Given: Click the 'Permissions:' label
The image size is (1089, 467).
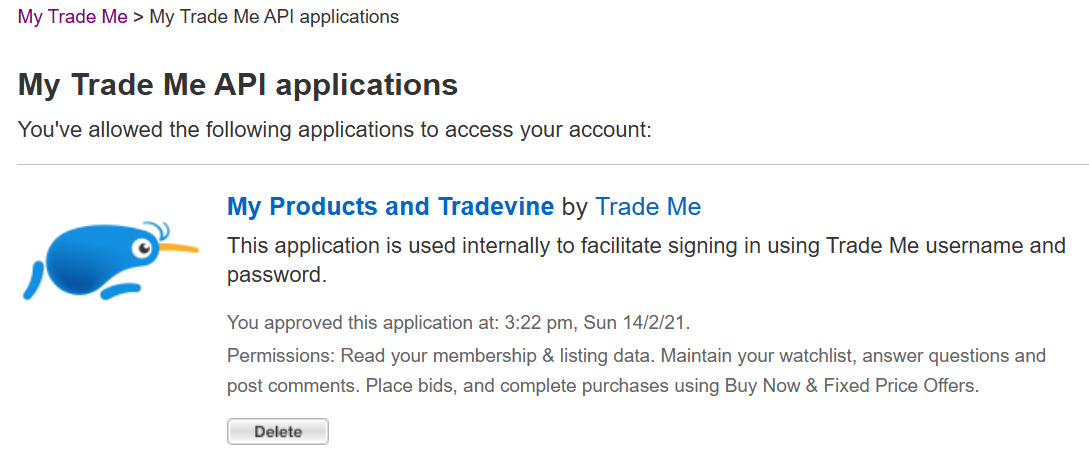Looking at the screenshot, I should (281, 356).
